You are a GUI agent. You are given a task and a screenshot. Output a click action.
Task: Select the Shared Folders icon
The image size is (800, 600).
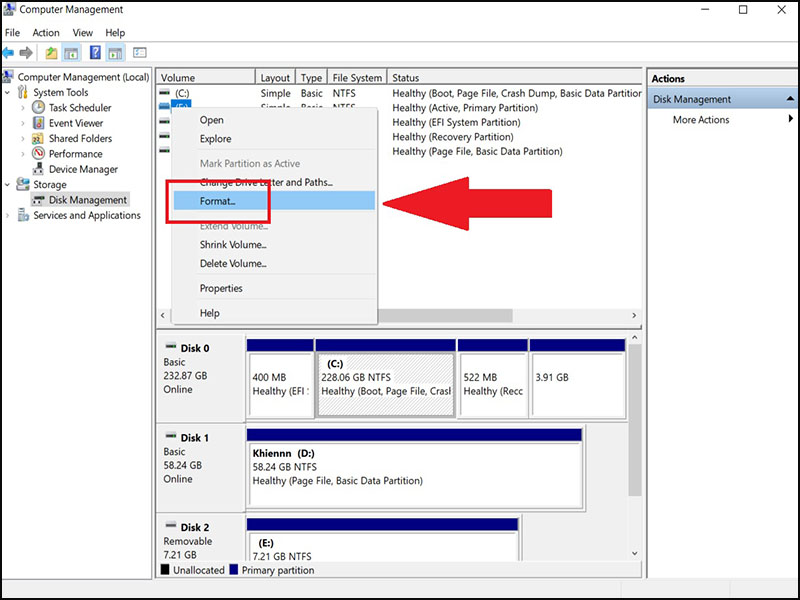pos(38,139)
